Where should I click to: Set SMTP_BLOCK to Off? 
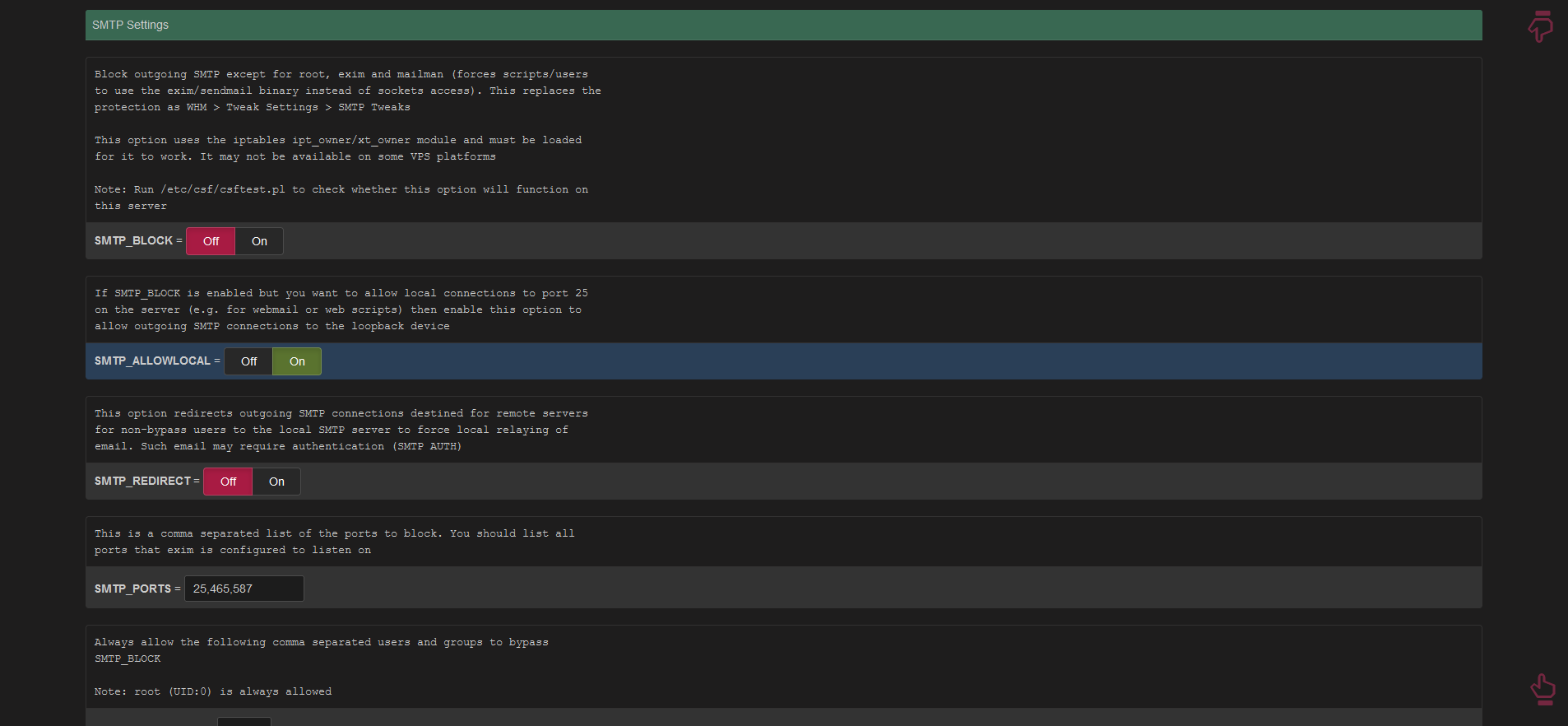(x=211, y=241)
